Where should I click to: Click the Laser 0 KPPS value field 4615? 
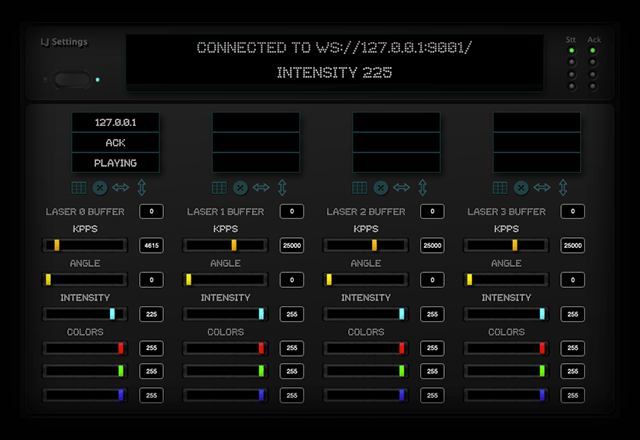coord(151,245)
